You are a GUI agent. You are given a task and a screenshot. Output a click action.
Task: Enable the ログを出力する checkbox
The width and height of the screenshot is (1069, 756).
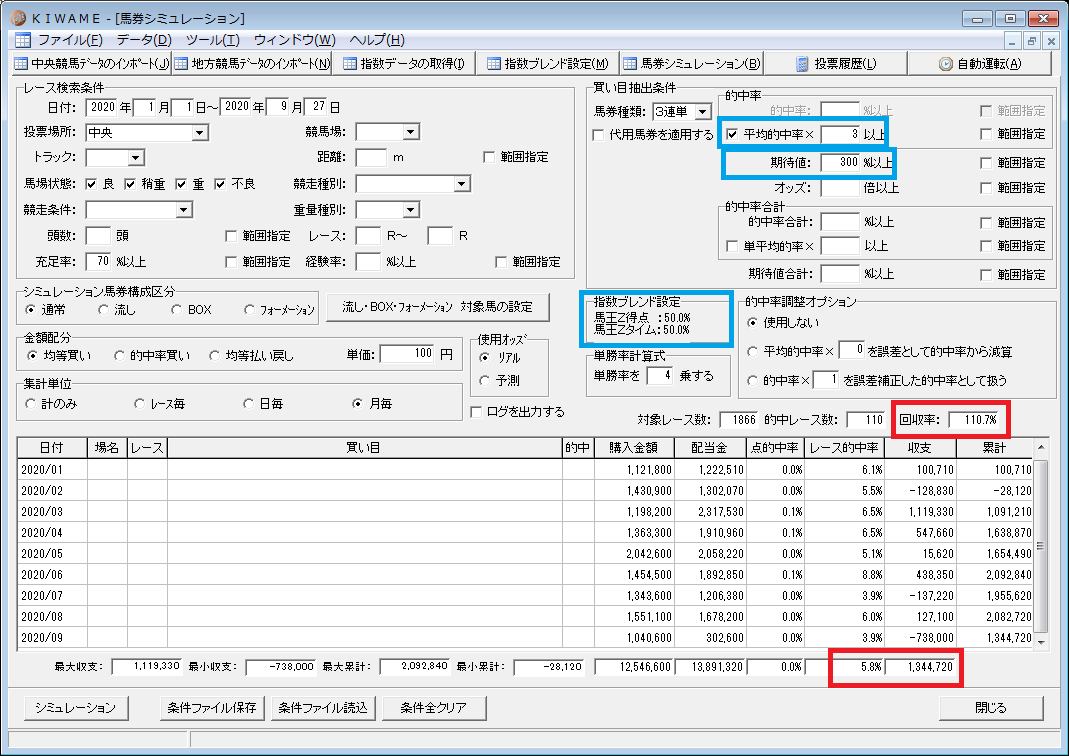click(x=477, y=412)
